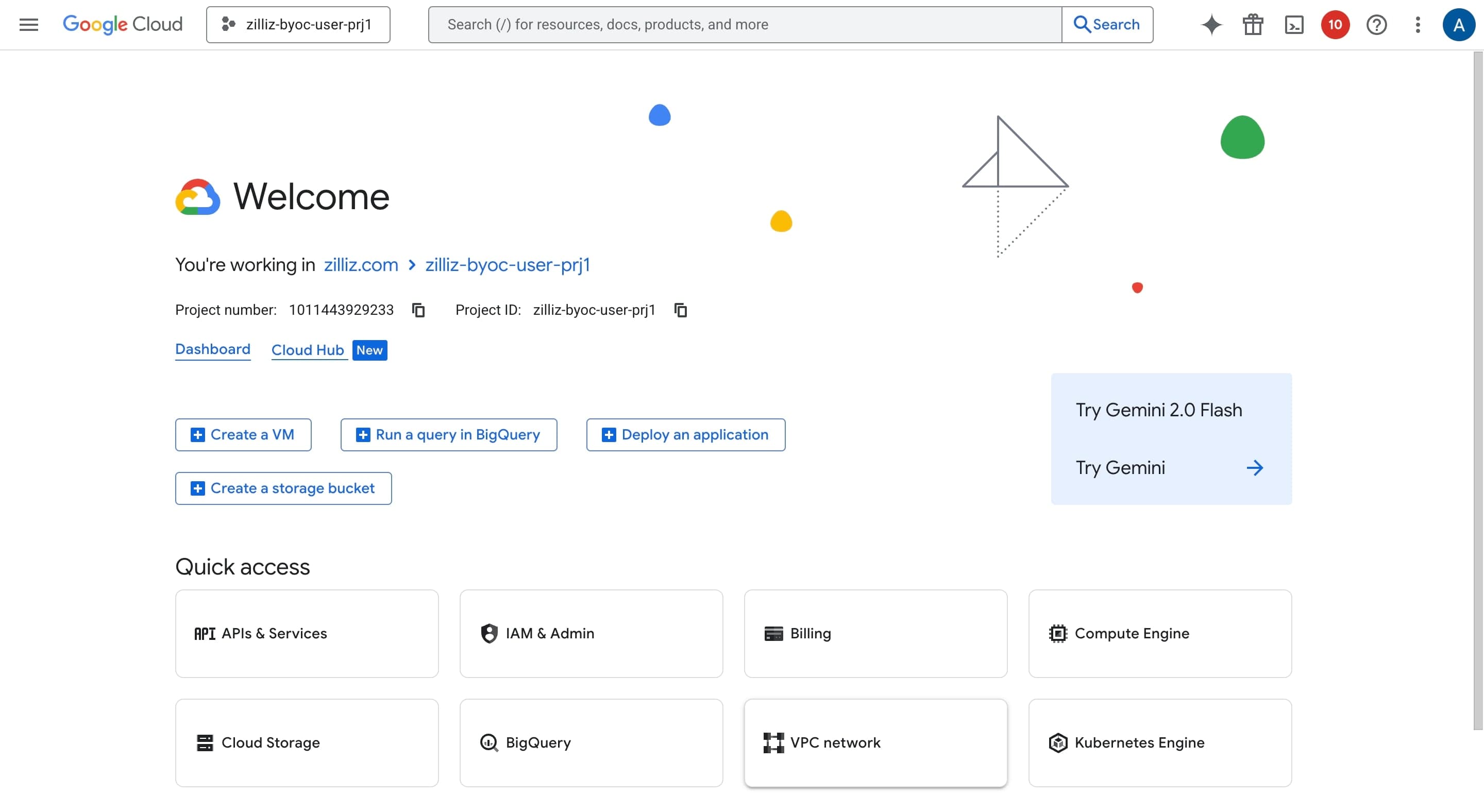This screenshot has width=1484, height=812.
Task: Click the breadcrumb chevron after zilliz.com
Action: [x=412, y=265]
